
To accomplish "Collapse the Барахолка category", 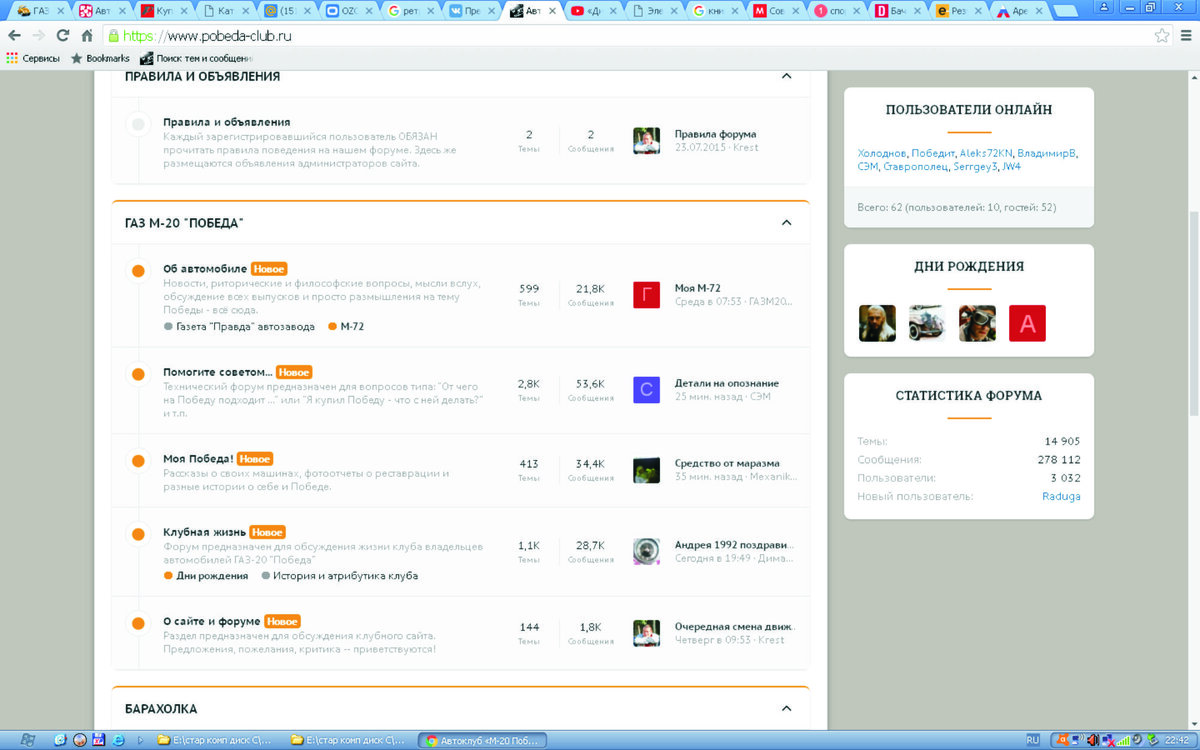I will (x=786, y=709).
